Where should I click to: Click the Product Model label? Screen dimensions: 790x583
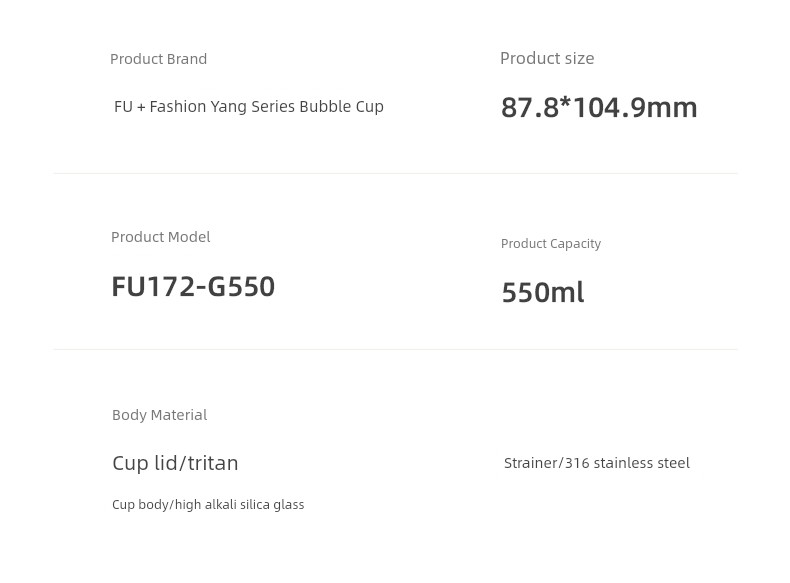(x=160, y=237)
